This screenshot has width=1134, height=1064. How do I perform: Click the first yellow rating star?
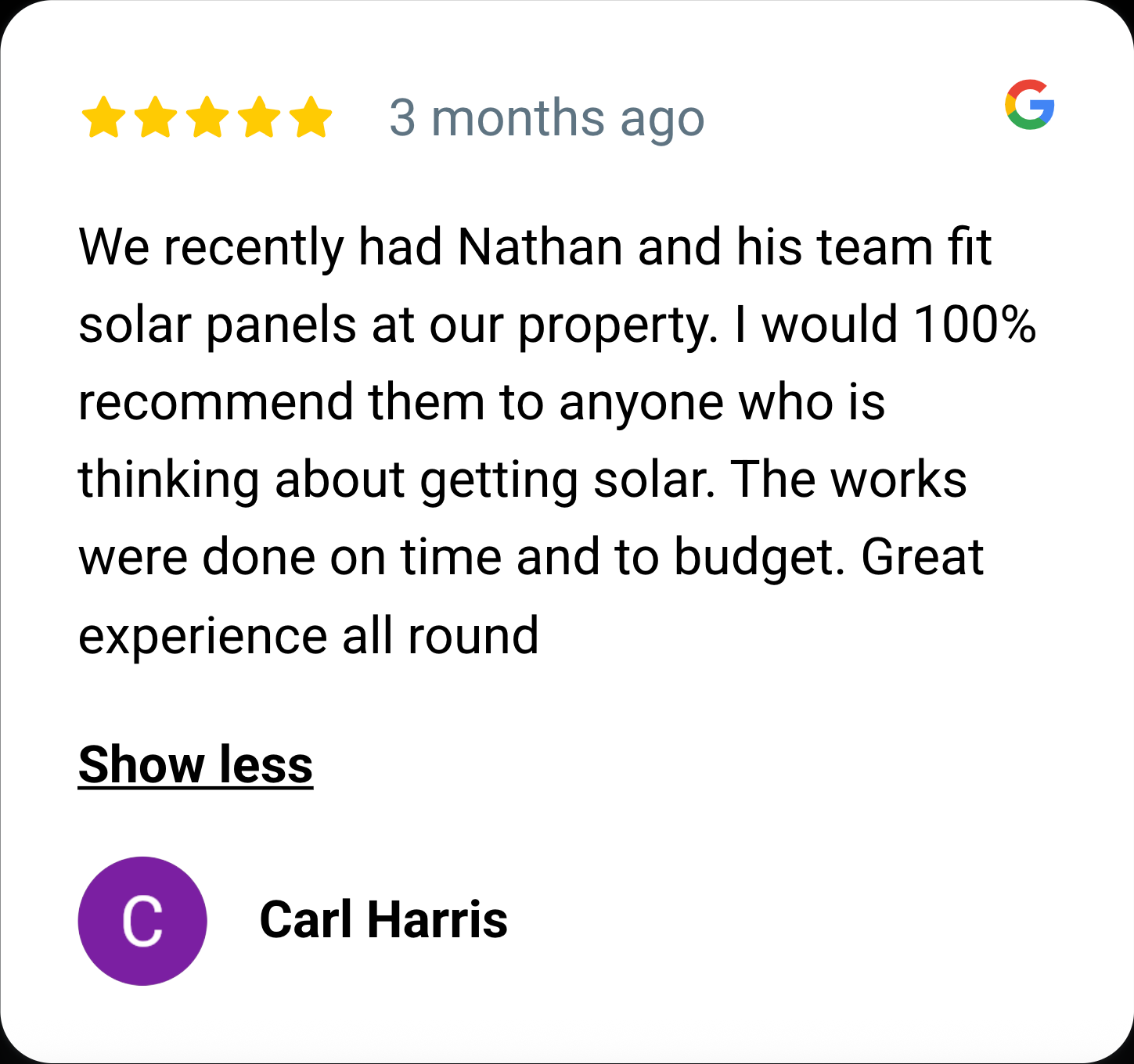103,117
